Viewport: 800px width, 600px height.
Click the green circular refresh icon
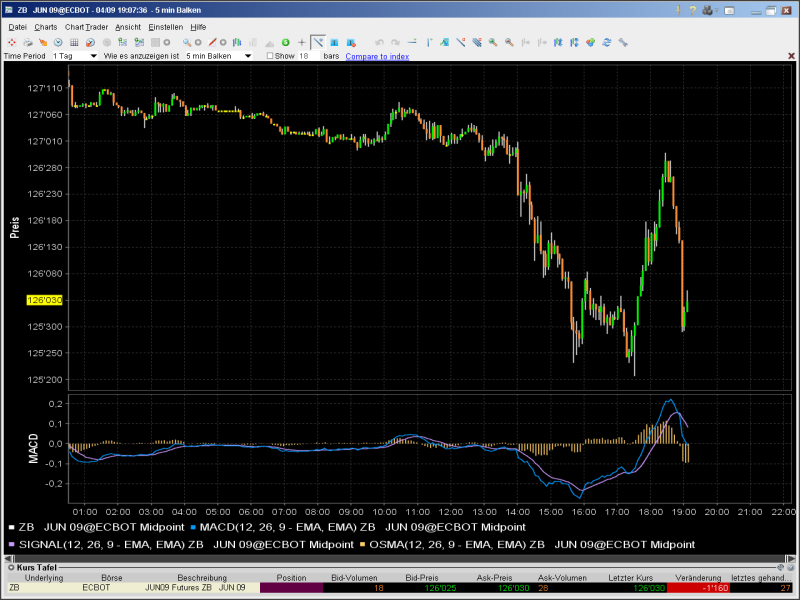[x=286, y=42]
